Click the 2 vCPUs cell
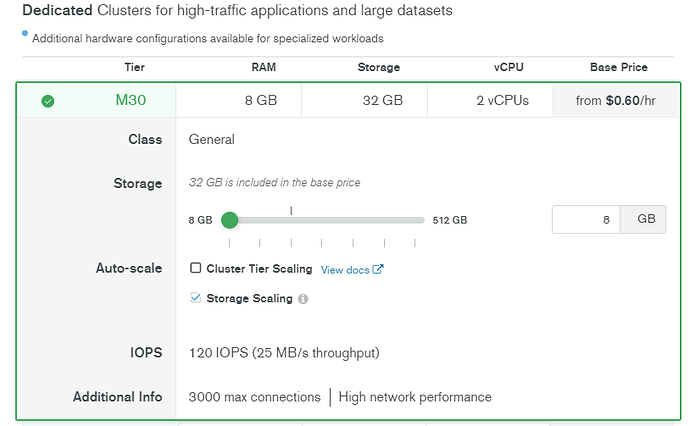 502,101
